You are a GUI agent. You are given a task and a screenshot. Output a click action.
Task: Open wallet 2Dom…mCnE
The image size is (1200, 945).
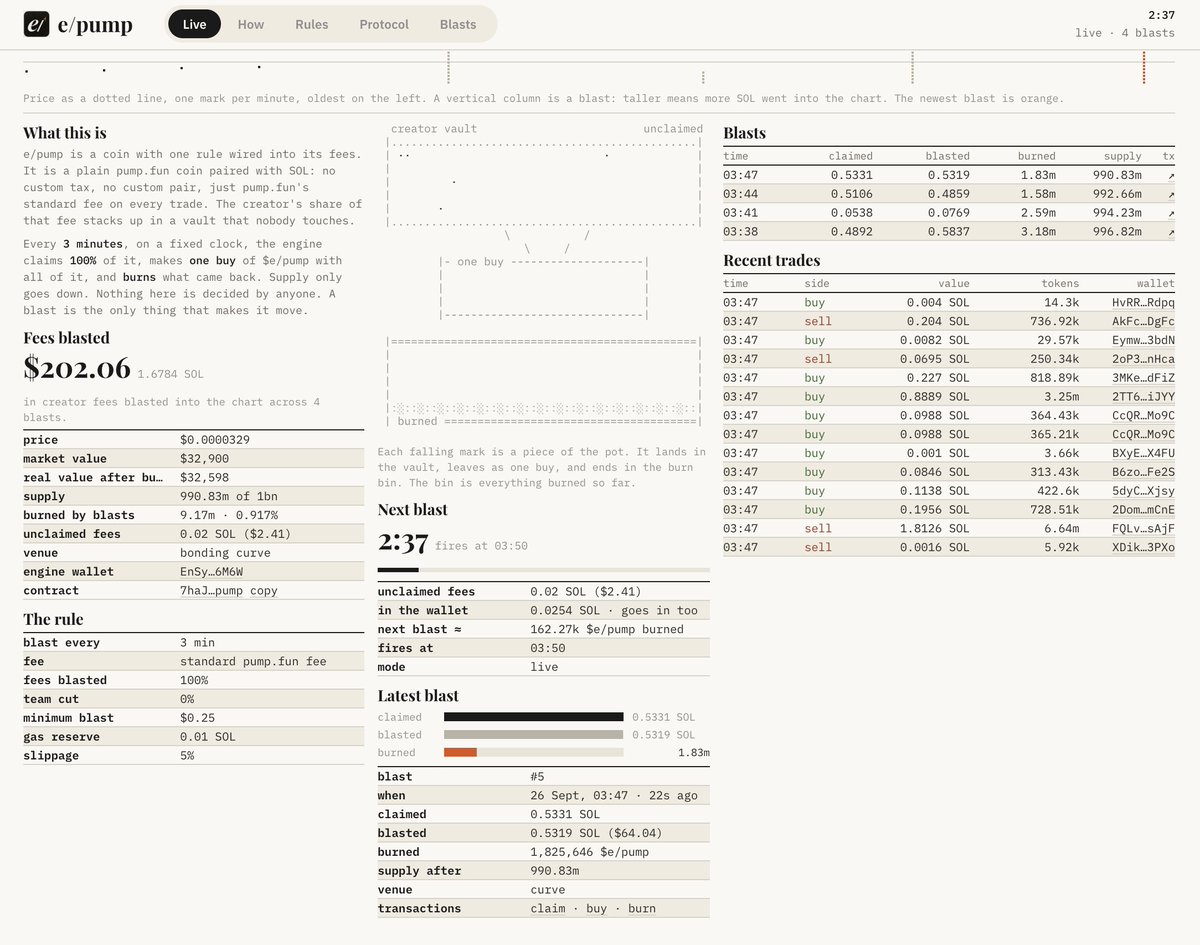click(x=1143, y=510)
